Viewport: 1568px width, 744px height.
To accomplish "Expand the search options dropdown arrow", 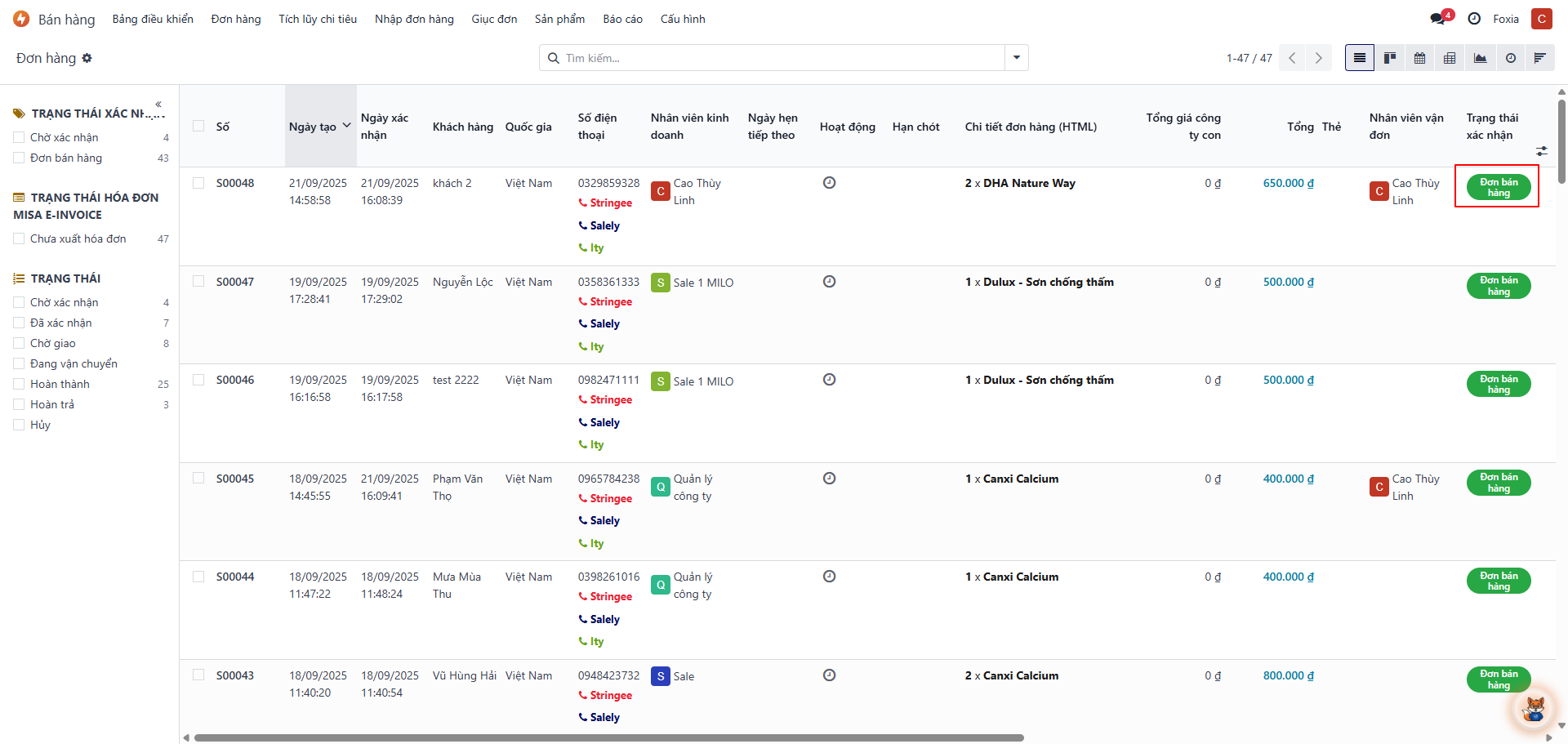I will [1016, 58].
